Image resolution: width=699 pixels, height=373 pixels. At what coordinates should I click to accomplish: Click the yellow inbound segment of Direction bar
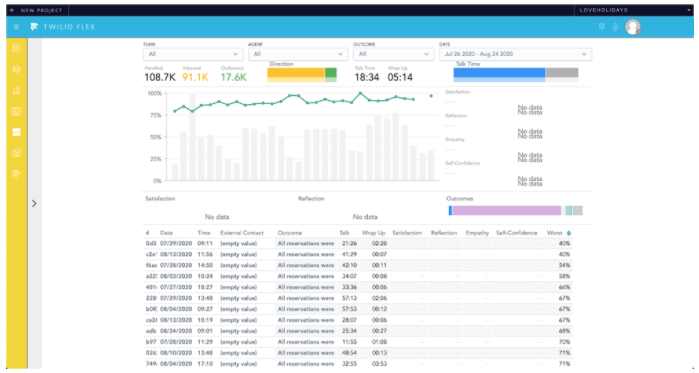pos(296,73)
